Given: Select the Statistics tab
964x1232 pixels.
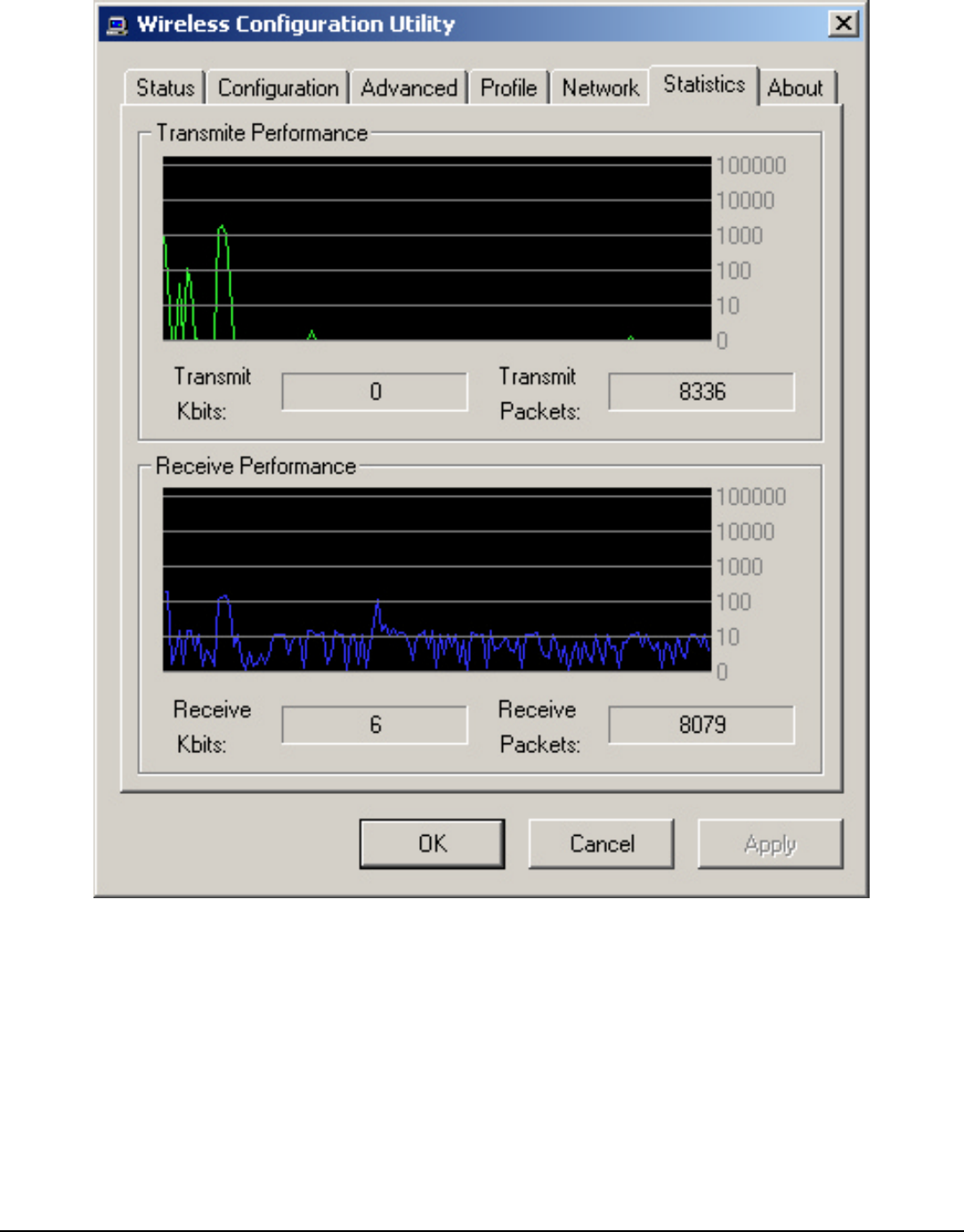Looking at the screenshot, I should pos(703,85).
